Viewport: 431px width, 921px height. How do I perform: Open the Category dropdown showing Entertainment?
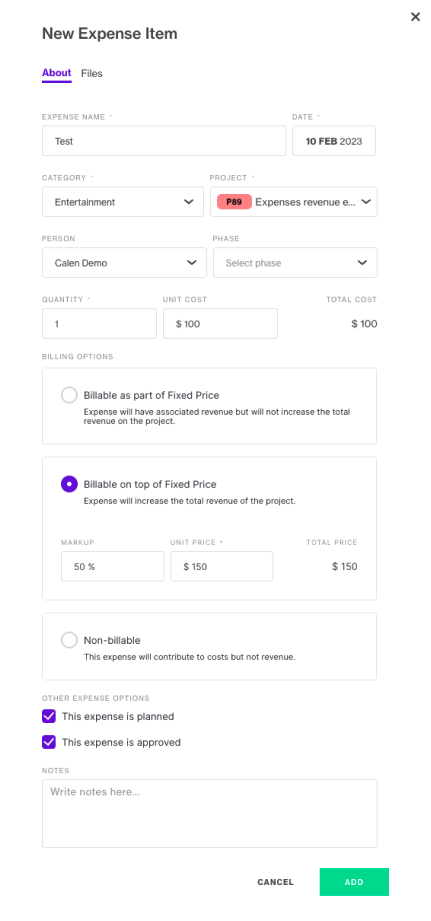(x=123, y=202)
